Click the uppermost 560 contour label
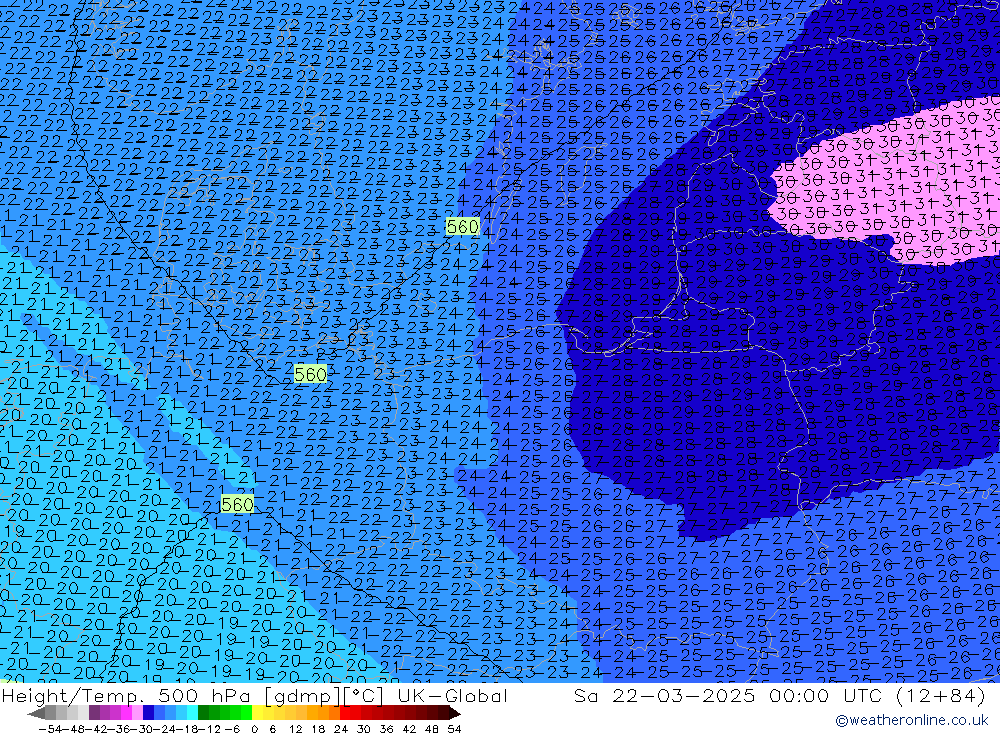 pyautogui.click(x=462, y=226)
